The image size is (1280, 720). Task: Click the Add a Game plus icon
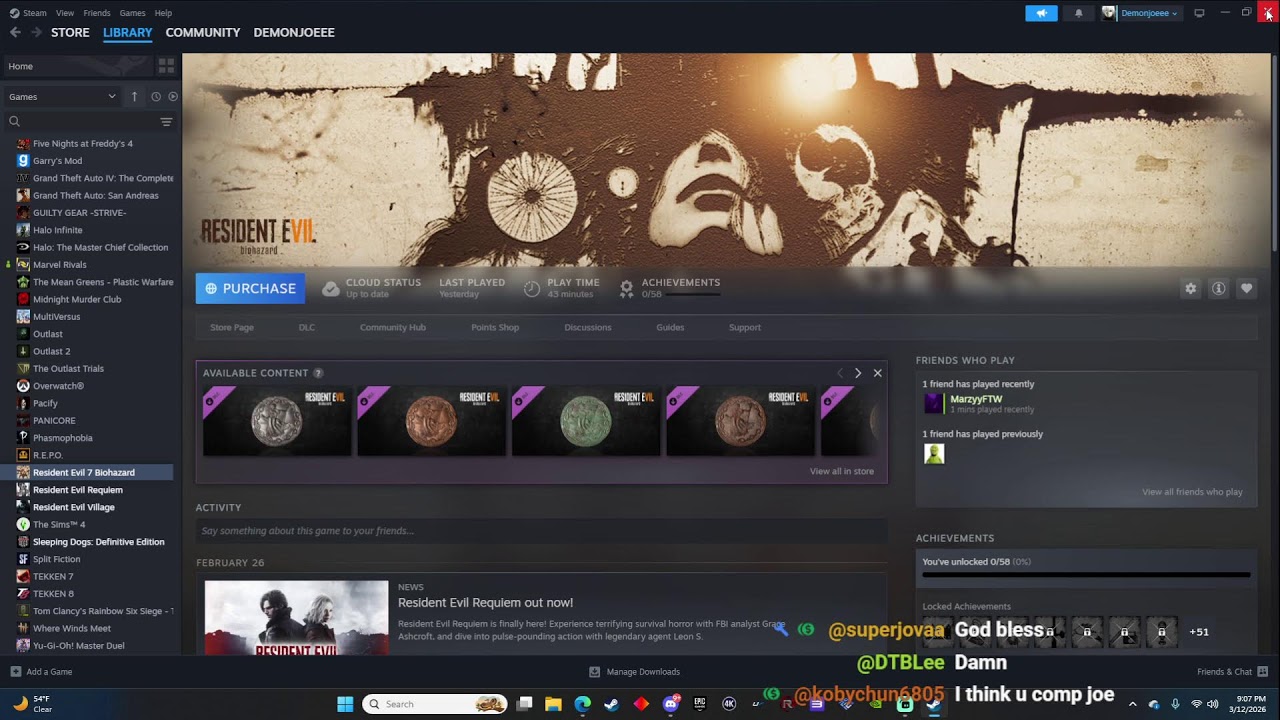point(15,672)
